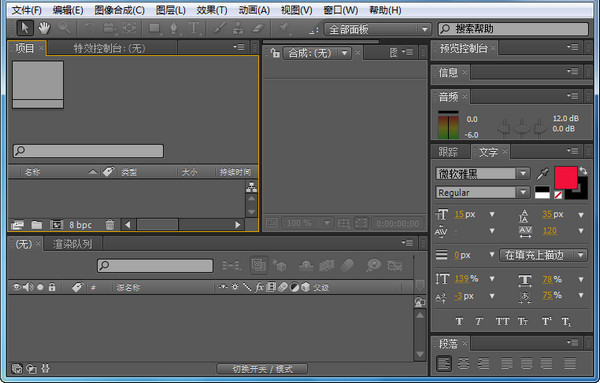Select the Hand tool
600x383 pixels.
(x=44, y=28)
